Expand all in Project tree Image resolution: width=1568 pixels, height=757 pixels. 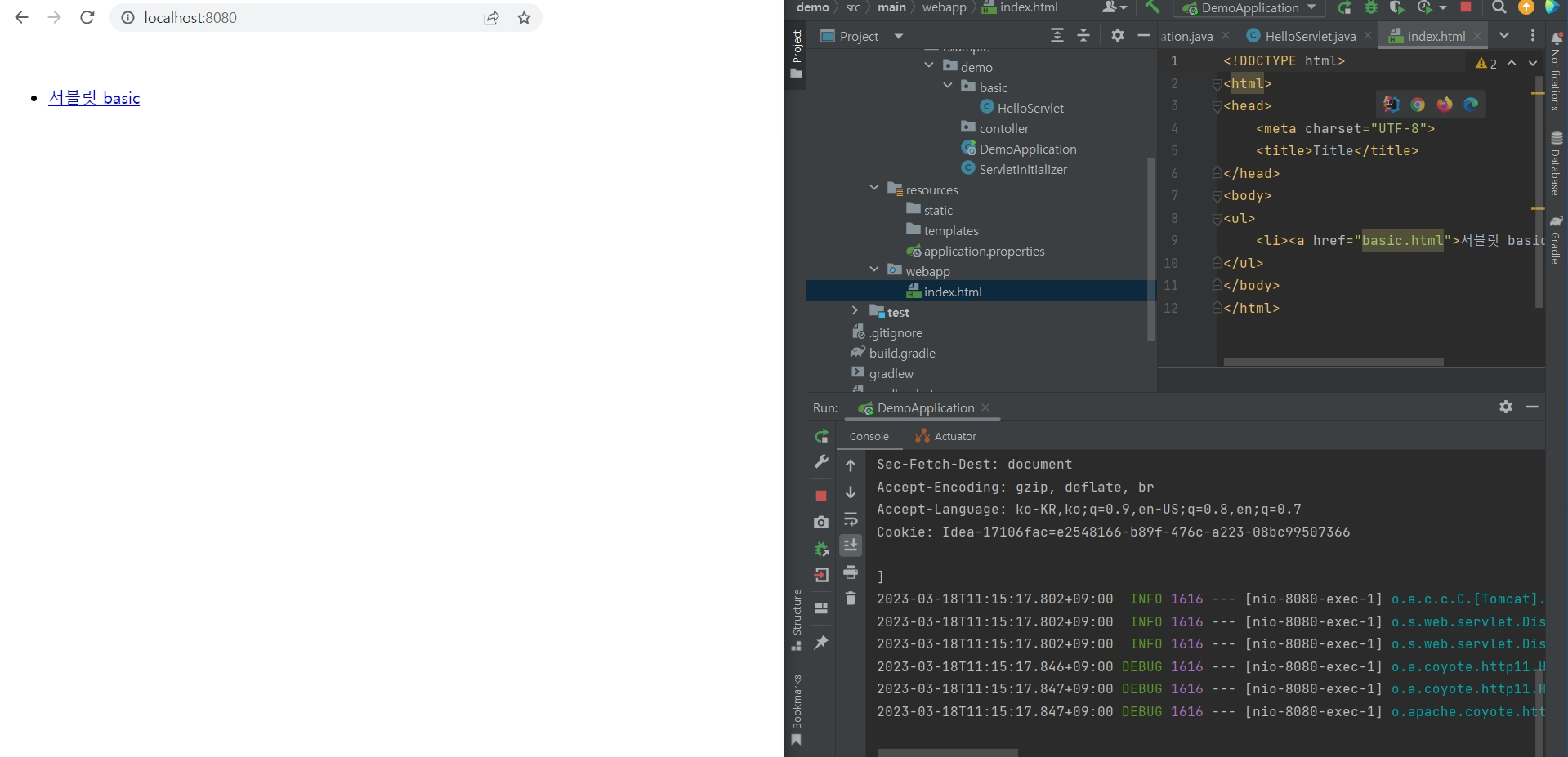(x=1057, y=35)
